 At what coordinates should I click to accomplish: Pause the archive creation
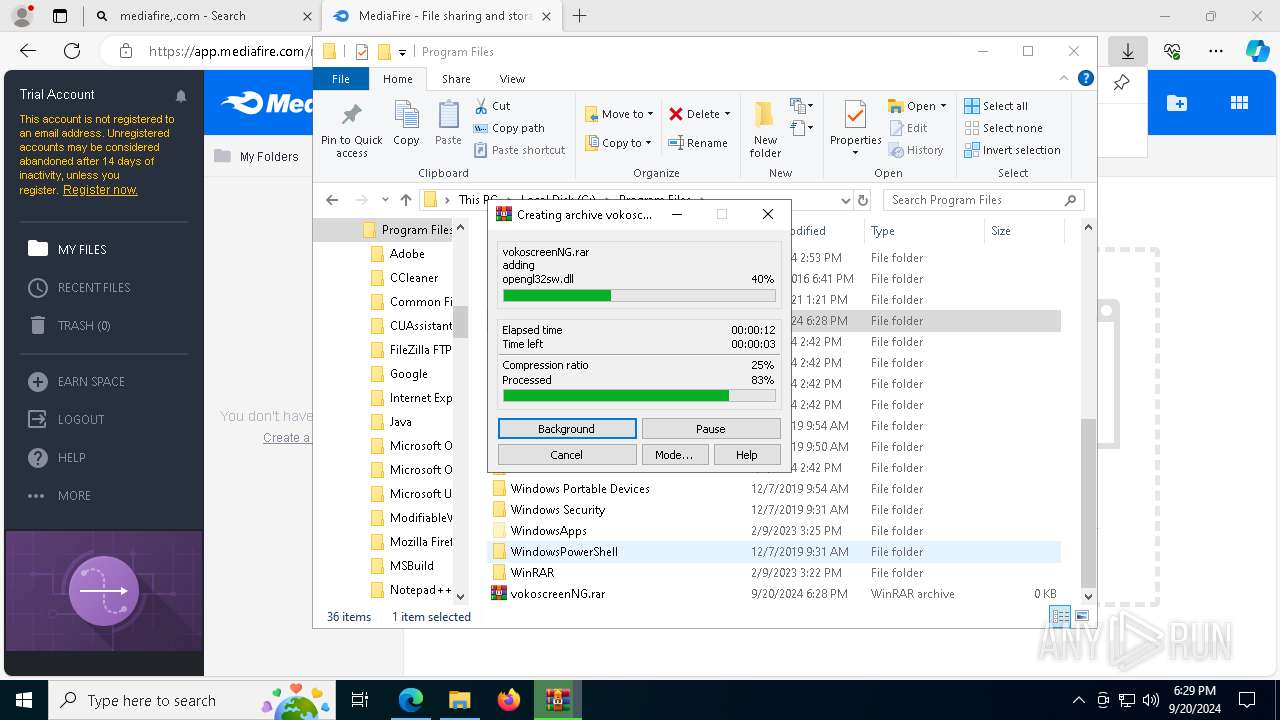711,428
